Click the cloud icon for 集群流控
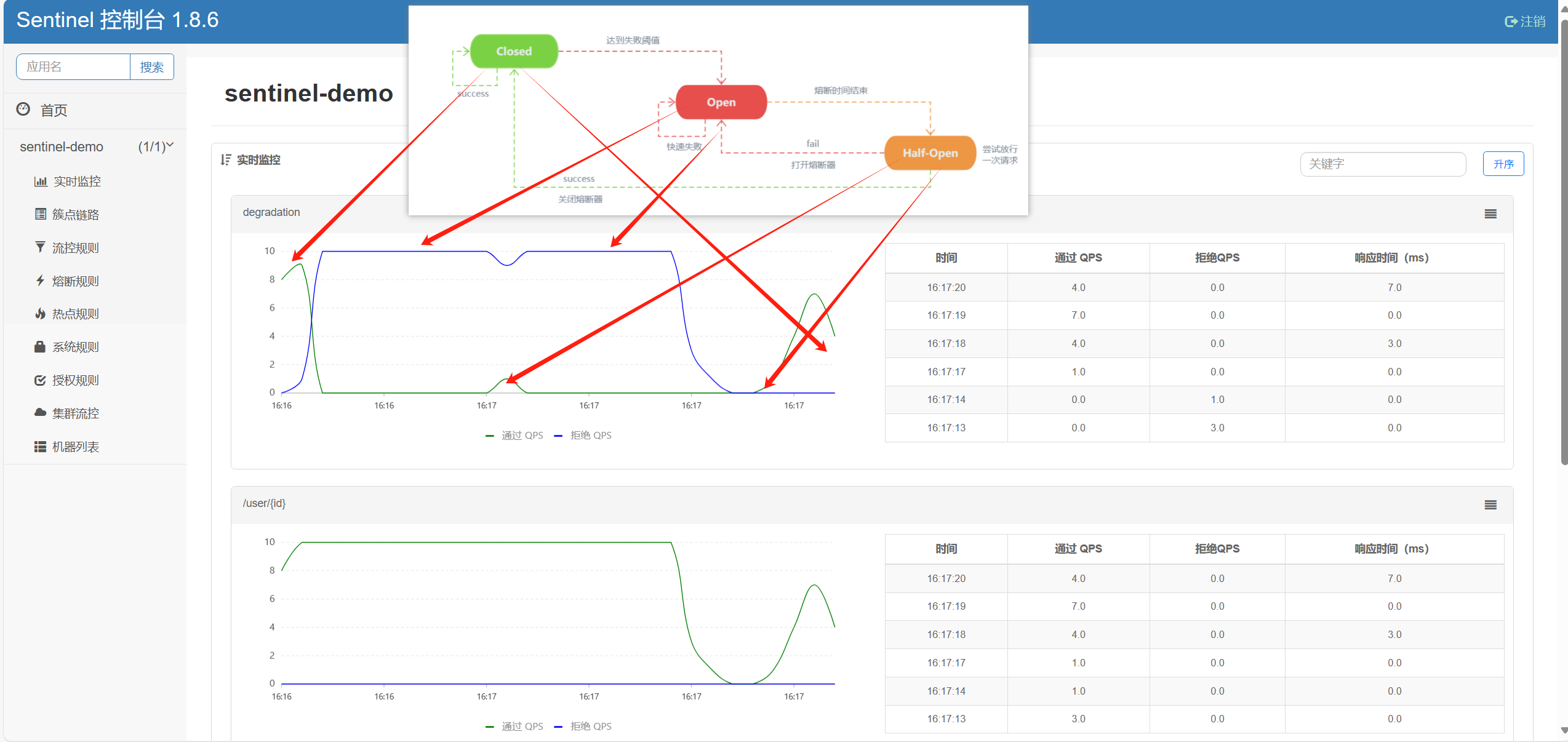The image size is (1568, 742). pos(41,413)
